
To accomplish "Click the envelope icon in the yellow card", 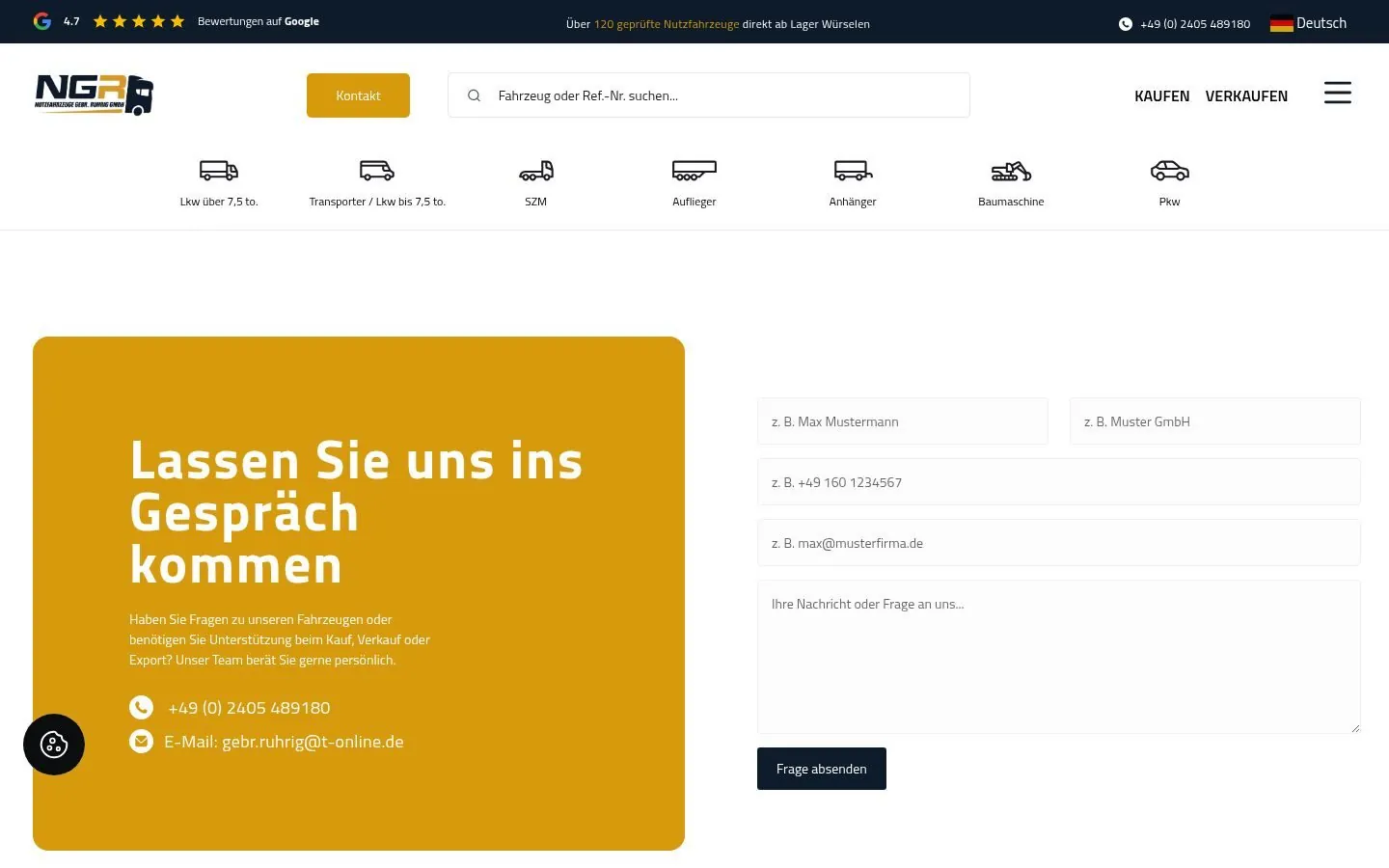I will [141, 742].
